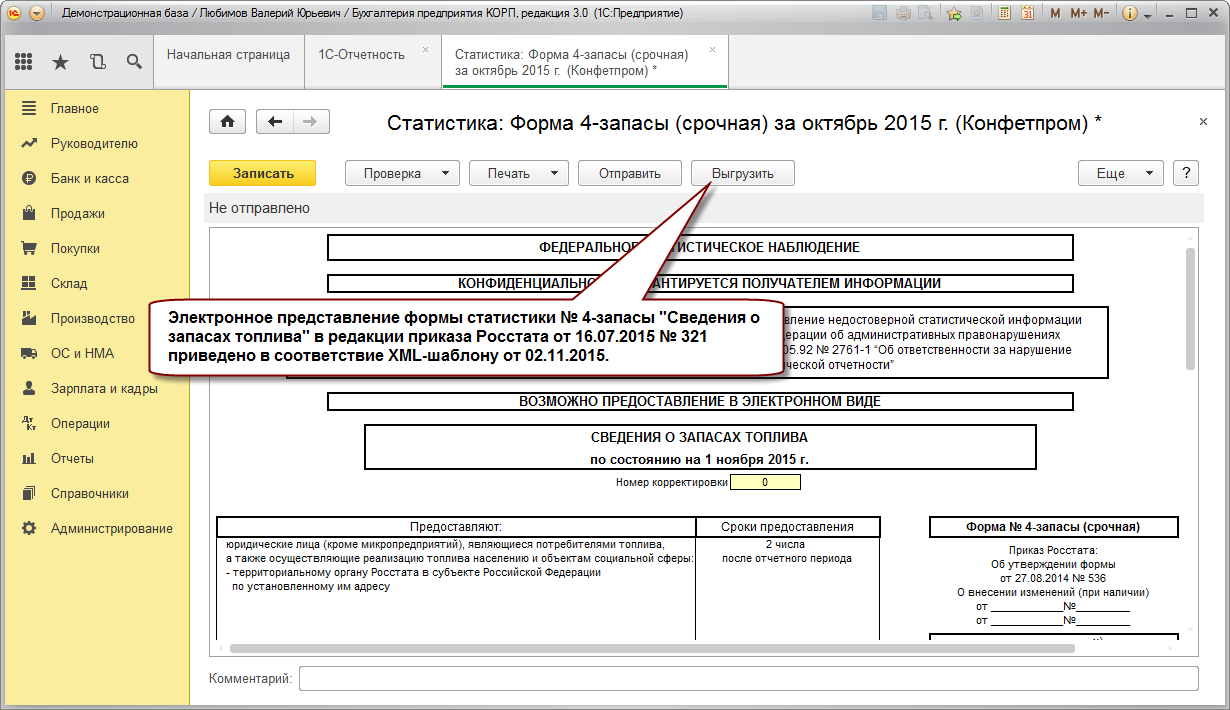The image size is (1230, 710).
Task: Click the save icon in the title bar
Action: [x=879, y=13]
